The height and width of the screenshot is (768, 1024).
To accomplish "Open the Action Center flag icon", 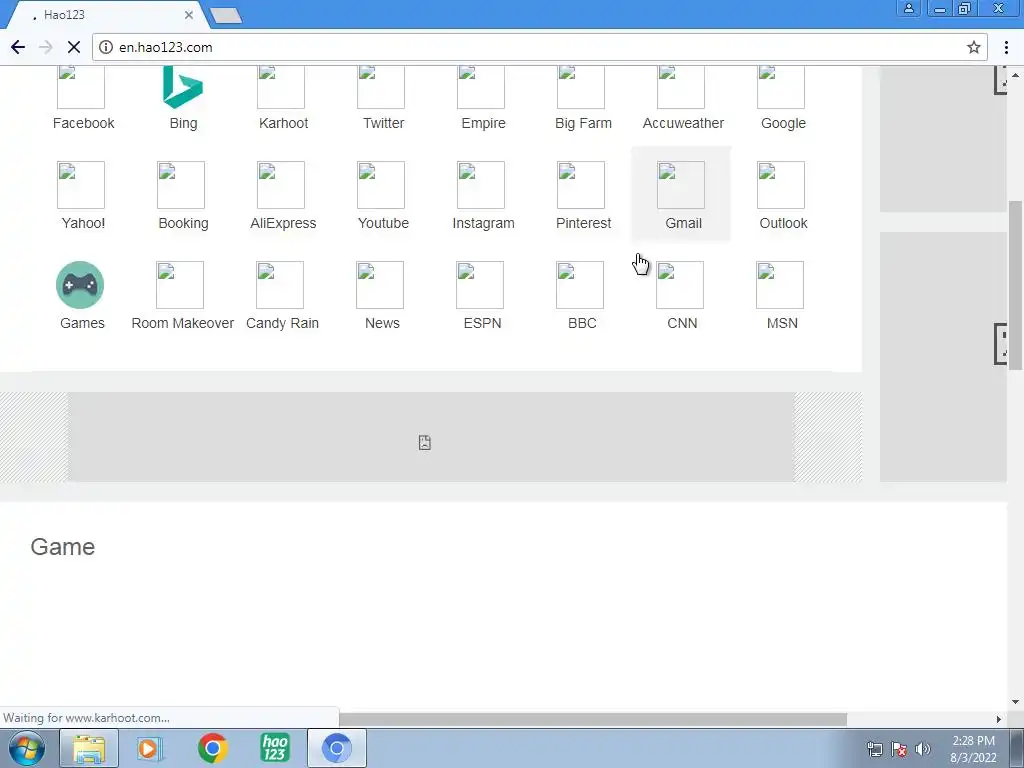I will [x=899, y=749].
